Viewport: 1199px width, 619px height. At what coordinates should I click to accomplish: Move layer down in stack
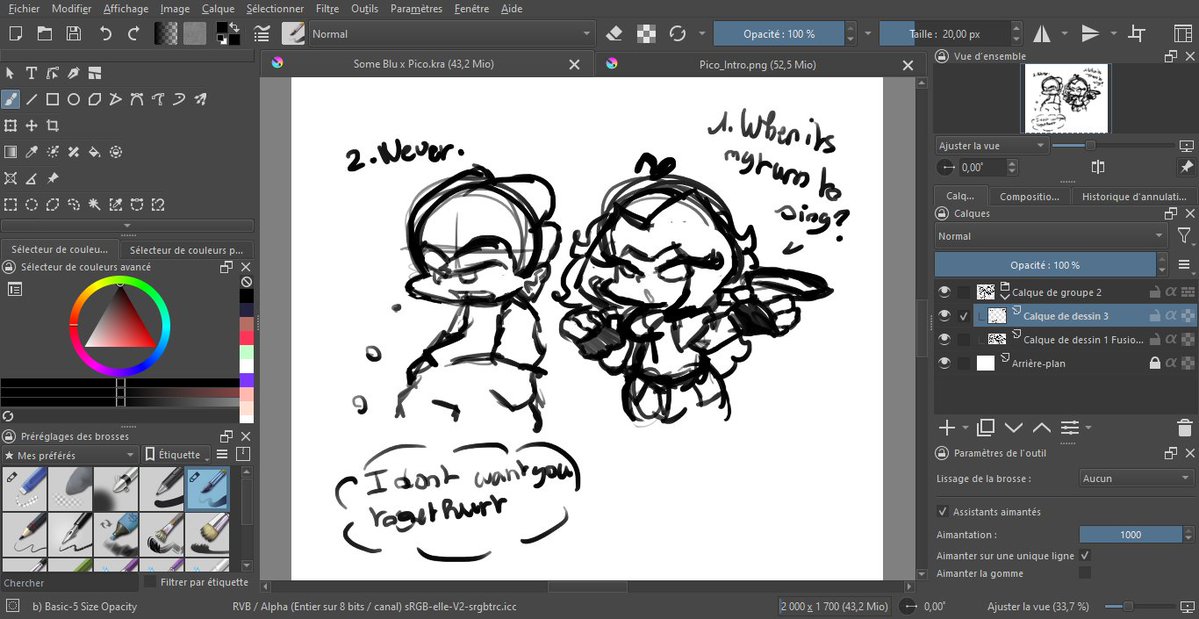[x=1014, y=426]
